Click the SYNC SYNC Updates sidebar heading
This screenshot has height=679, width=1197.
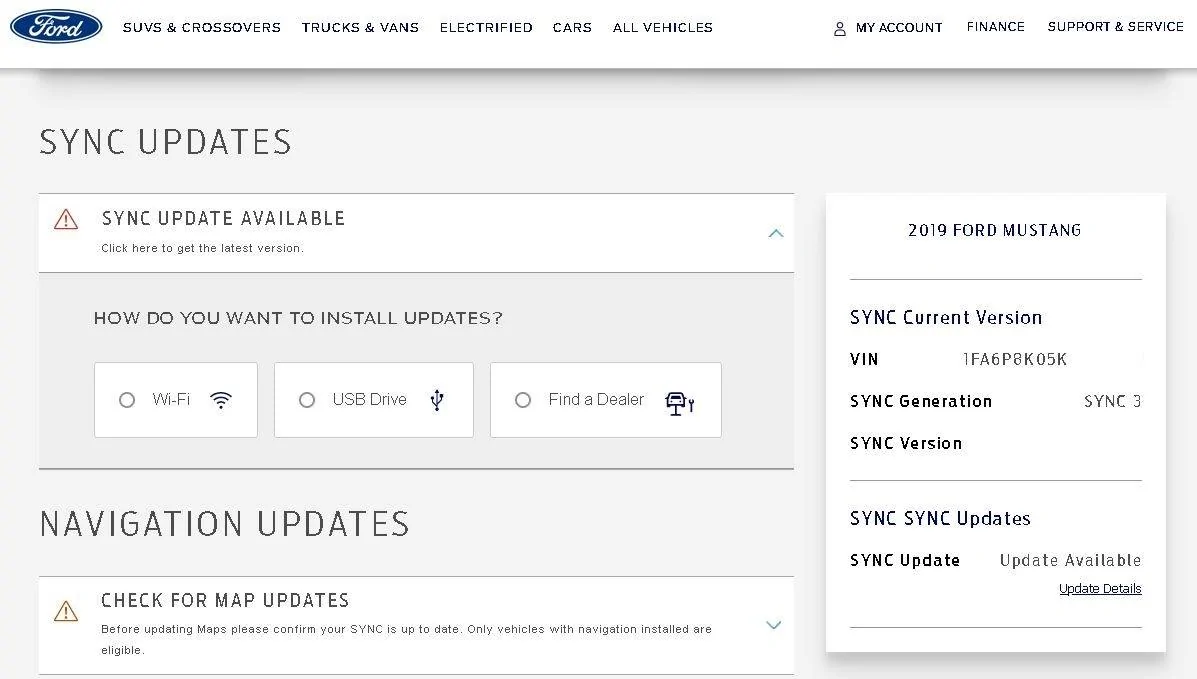click(x=940, y=519)
